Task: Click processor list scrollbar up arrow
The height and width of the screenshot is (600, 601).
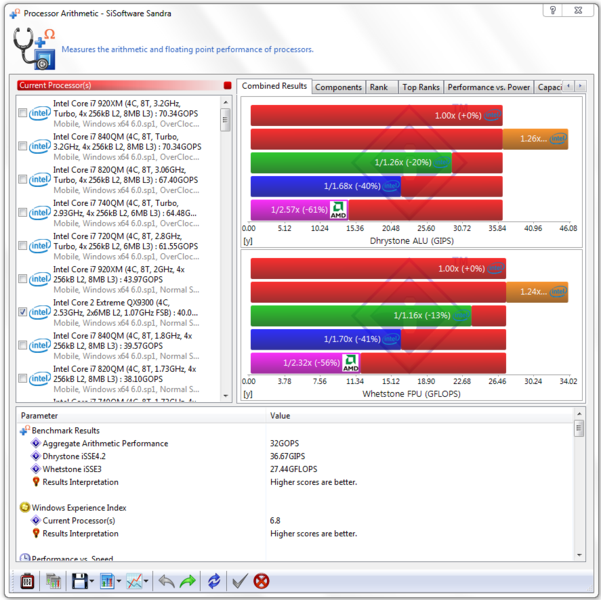Action: pyautogui.click(x=225, y=102)
